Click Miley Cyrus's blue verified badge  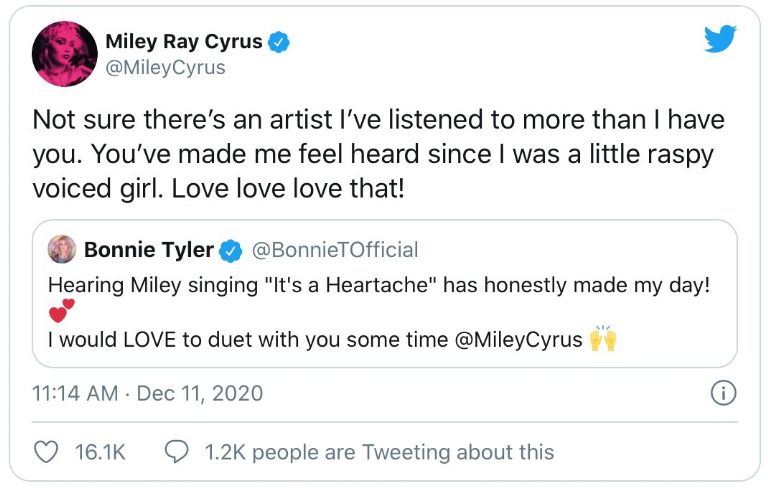pos(281,42)
